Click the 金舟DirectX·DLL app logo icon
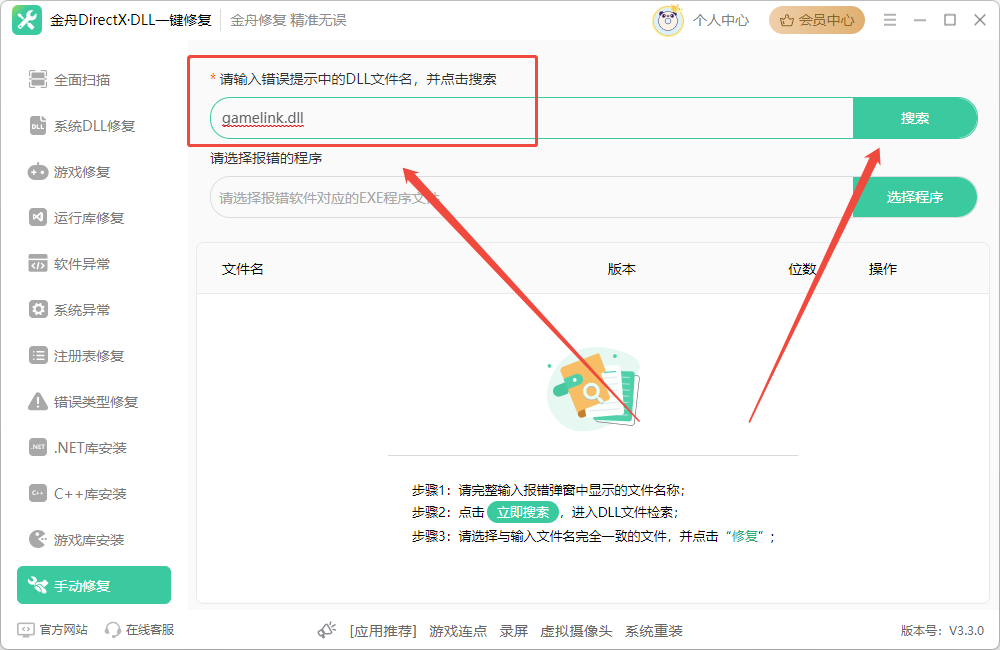 click(27, 20)
